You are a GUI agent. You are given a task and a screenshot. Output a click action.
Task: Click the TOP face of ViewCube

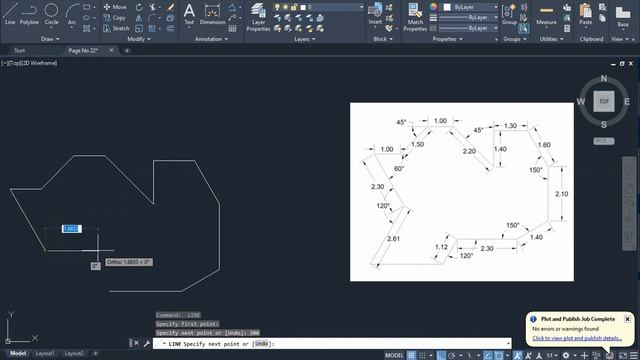(x=604, y=102)
